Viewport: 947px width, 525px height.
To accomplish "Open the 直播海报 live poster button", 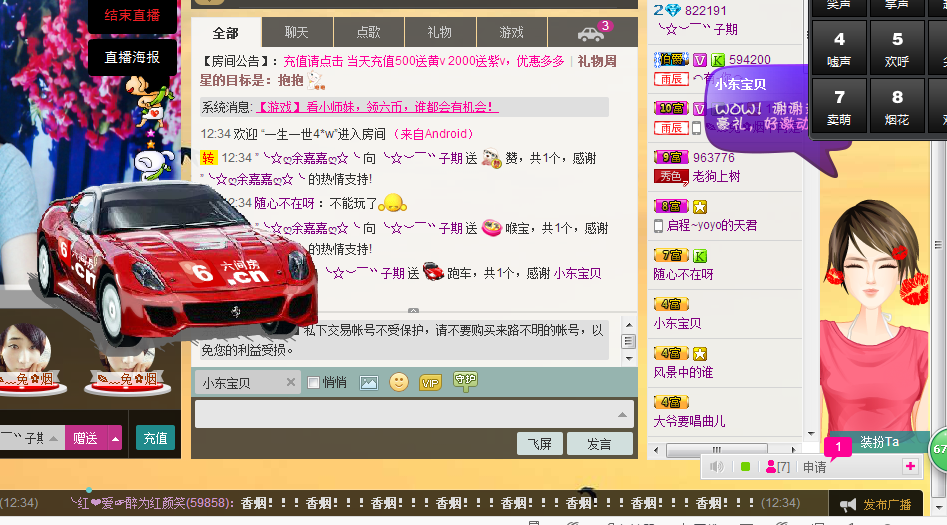I will [x=132, y=57].
